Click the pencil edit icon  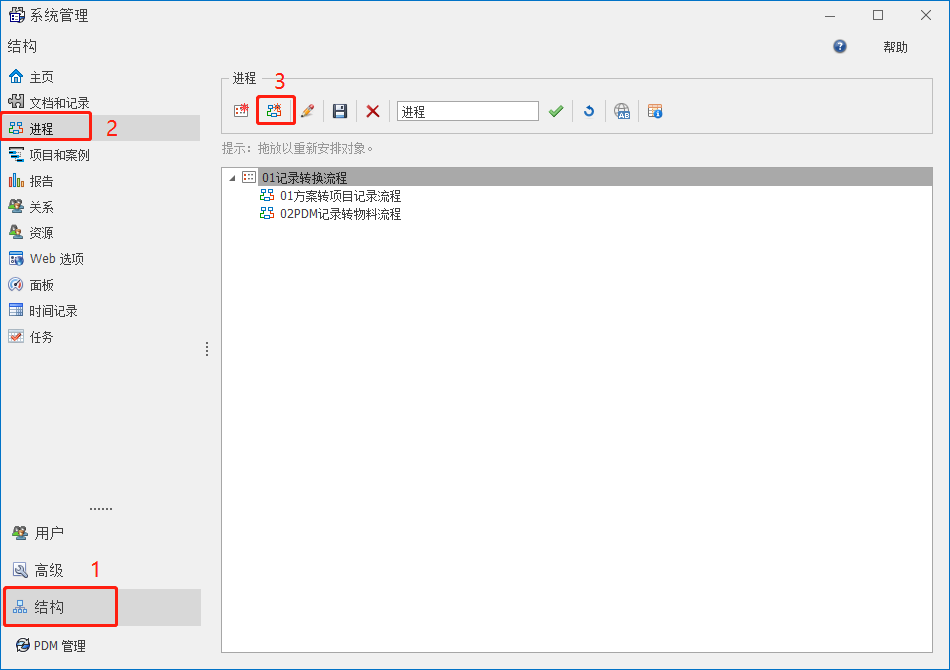click(x=308, y=111)
